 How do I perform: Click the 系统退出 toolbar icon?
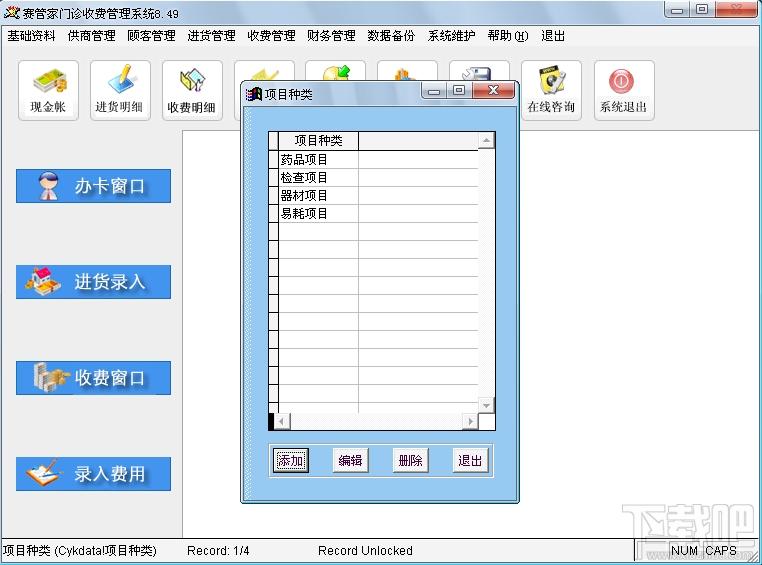tap(623, 90)
